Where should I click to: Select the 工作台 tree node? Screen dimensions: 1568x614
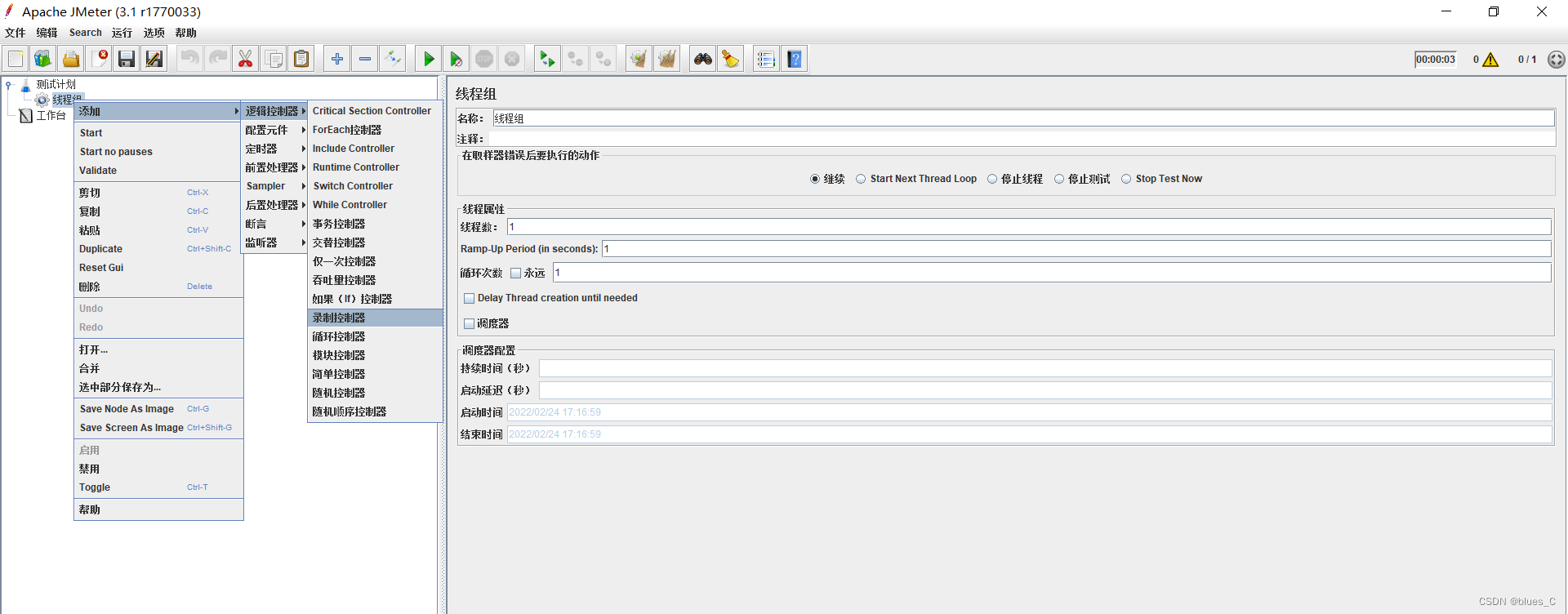click(x=51, y=116)
